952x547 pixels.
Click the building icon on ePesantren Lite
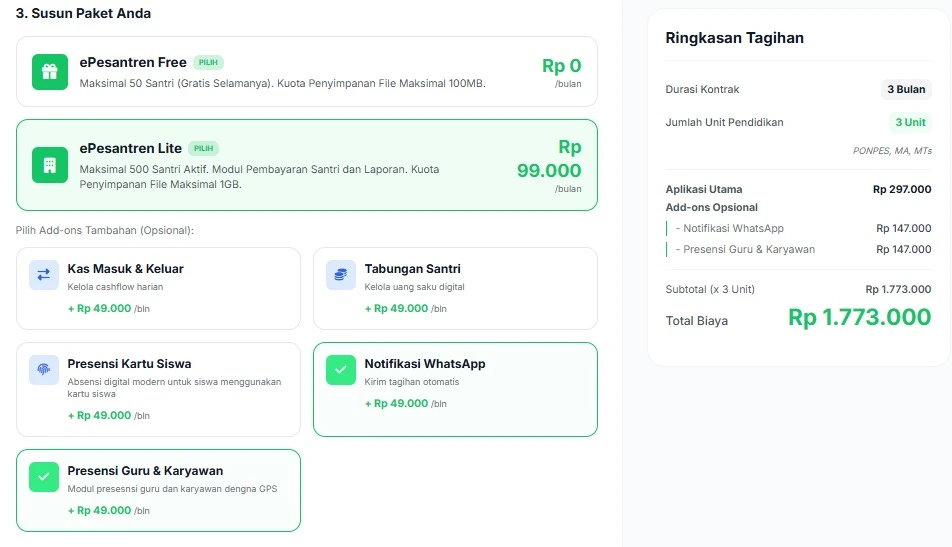(49, 165)
